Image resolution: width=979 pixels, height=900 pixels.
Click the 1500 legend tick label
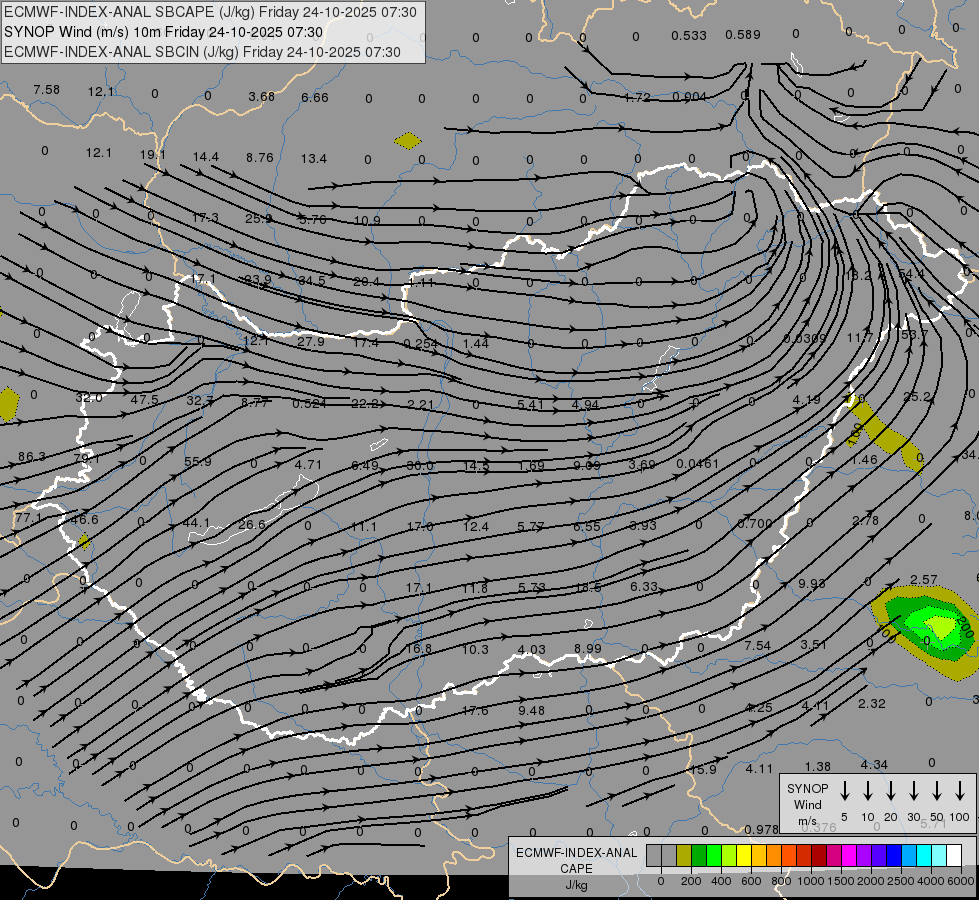(841, 881)
